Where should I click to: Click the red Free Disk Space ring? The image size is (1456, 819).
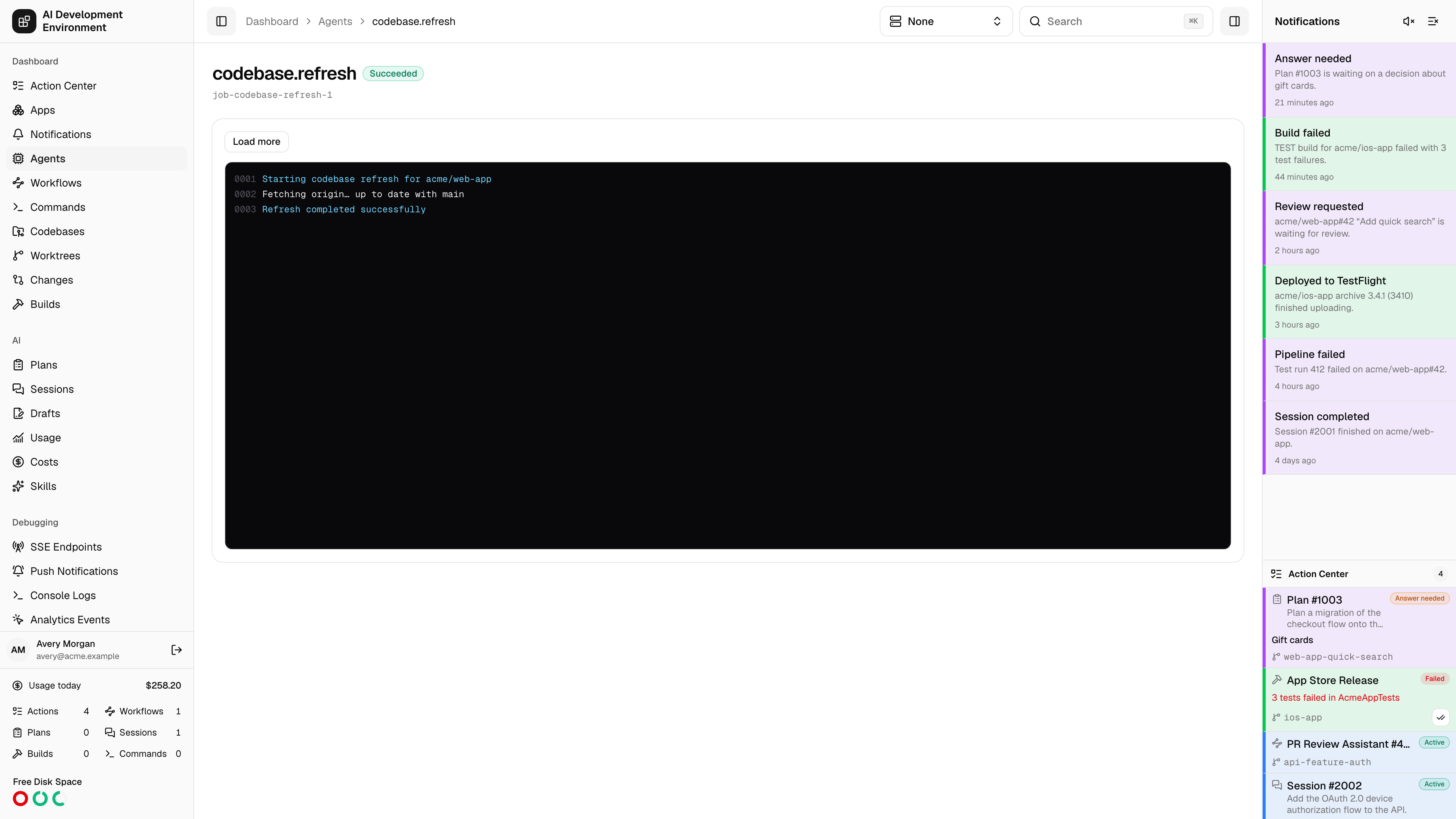pyautogui.click(x=20, y=799)
